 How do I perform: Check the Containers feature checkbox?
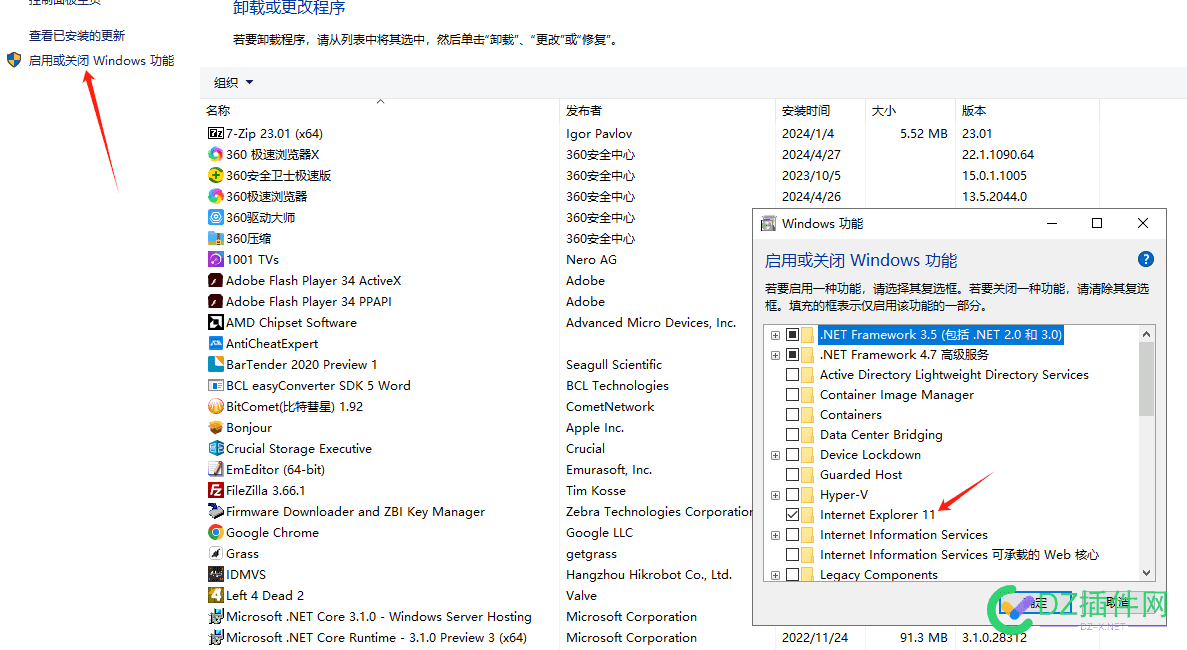(x=793, y=415)
